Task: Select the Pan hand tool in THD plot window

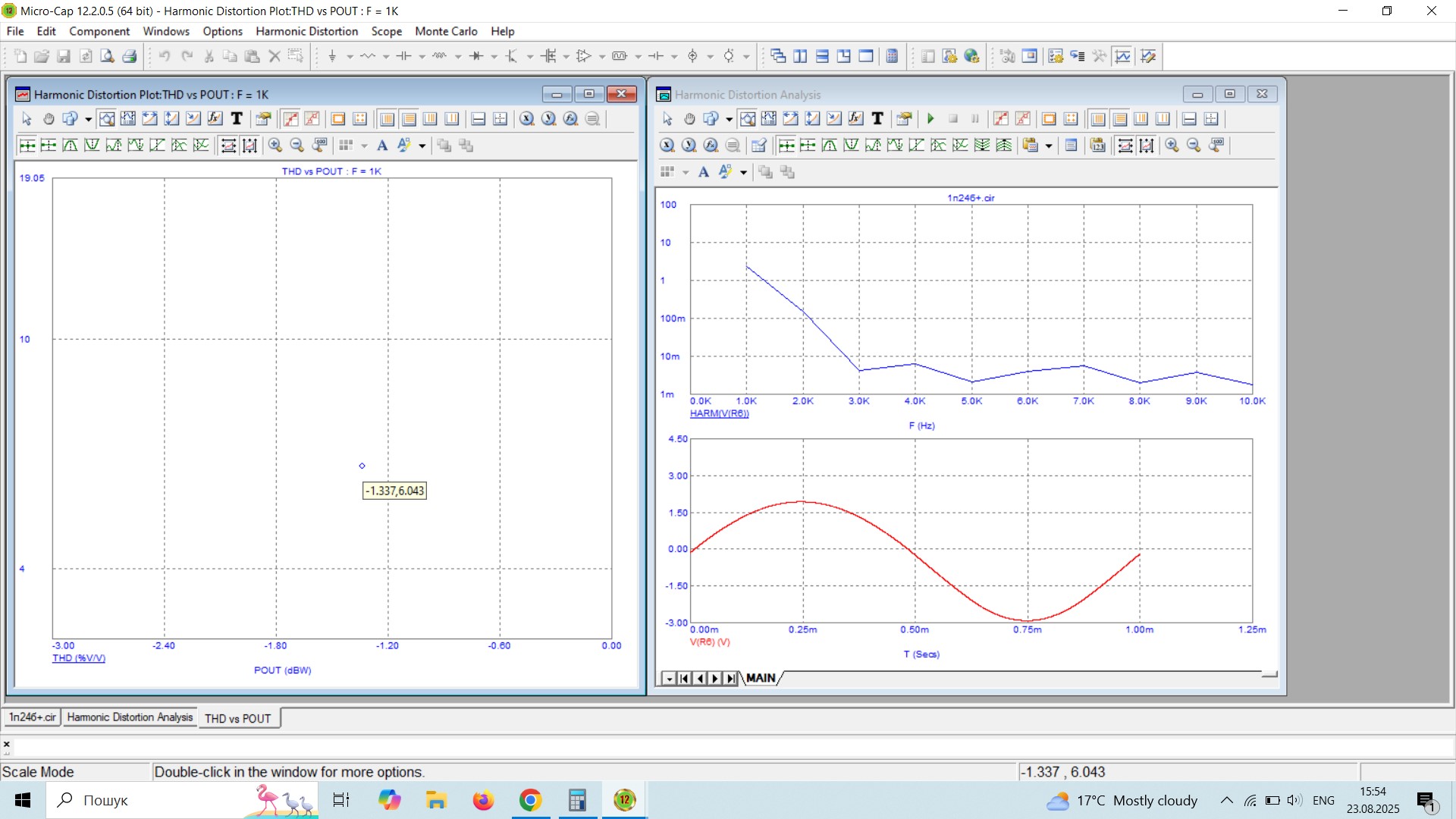Action: click(x=49, y=119)
